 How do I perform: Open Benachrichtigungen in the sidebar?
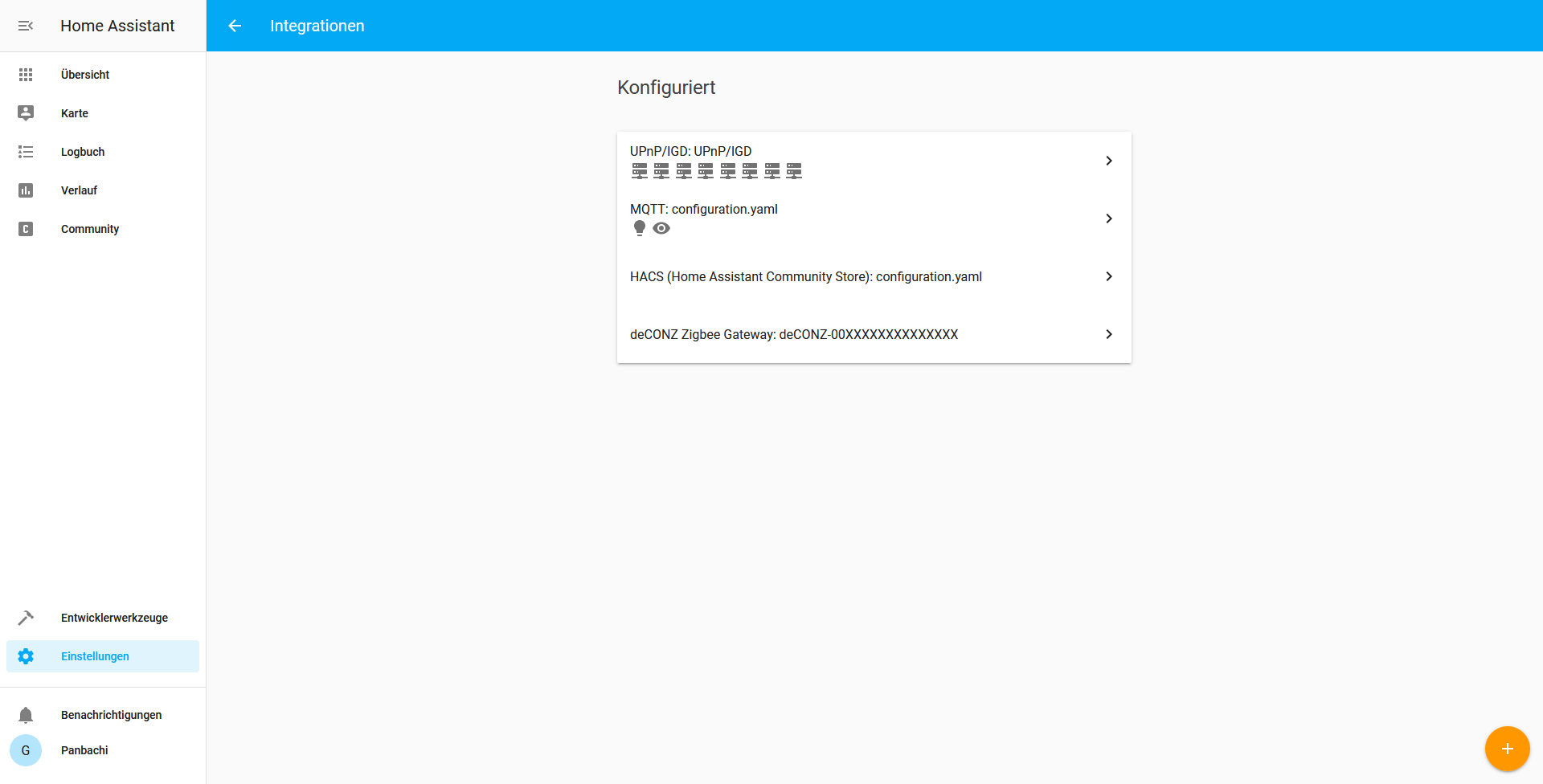click(x=111, y=715)
